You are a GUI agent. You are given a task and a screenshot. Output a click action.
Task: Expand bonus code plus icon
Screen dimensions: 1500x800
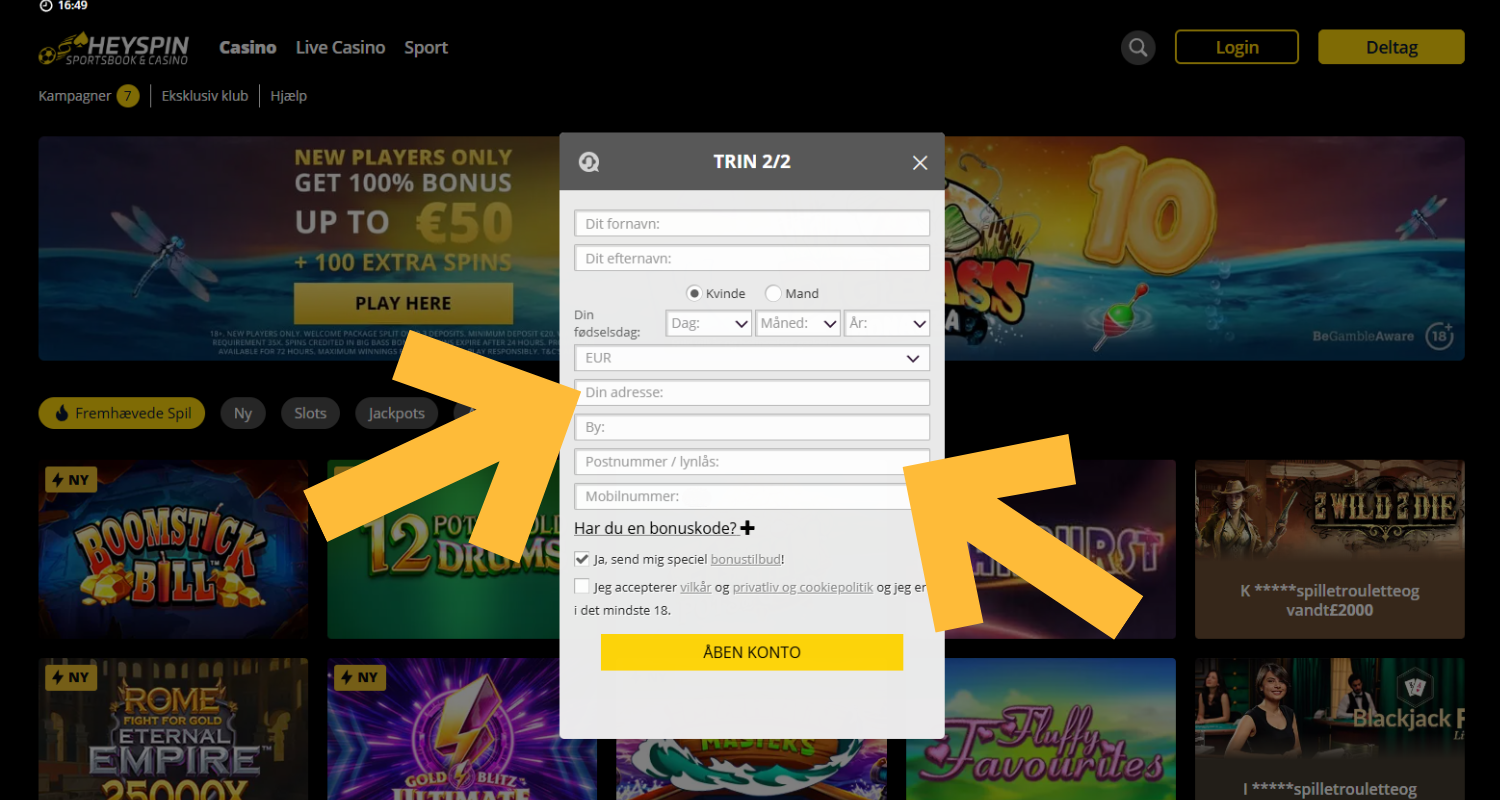tap(748, 528)
